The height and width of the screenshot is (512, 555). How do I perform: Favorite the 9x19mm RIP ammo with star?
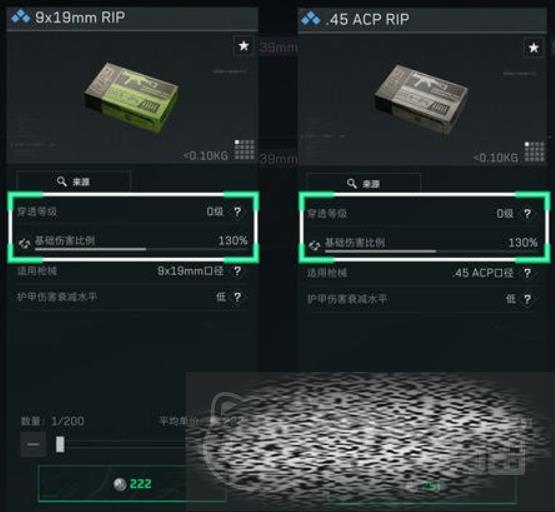pyautogui.click(x=244, y=46)
